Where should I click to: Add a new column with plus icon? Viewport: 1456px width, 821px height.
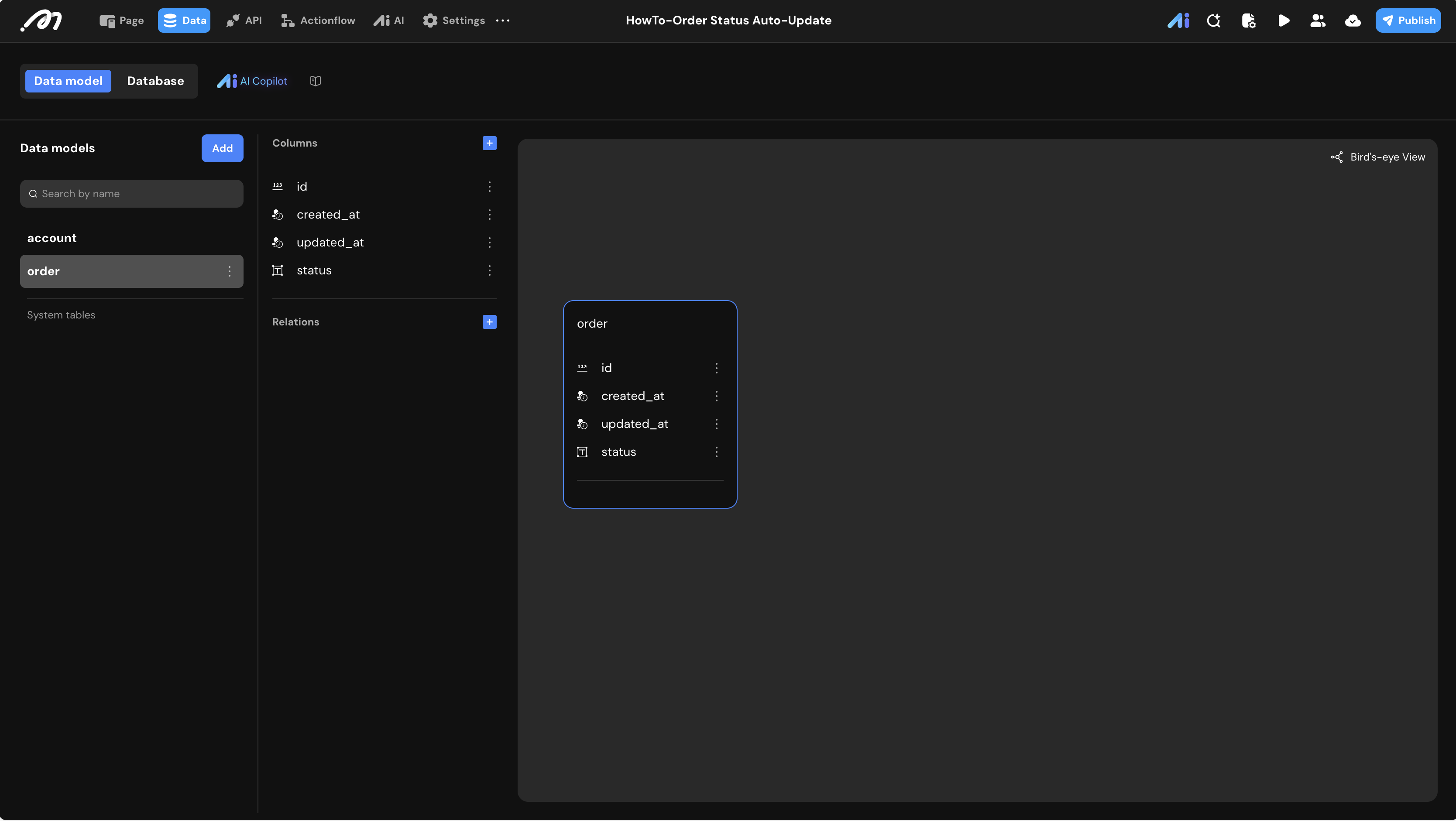[489, 143]
